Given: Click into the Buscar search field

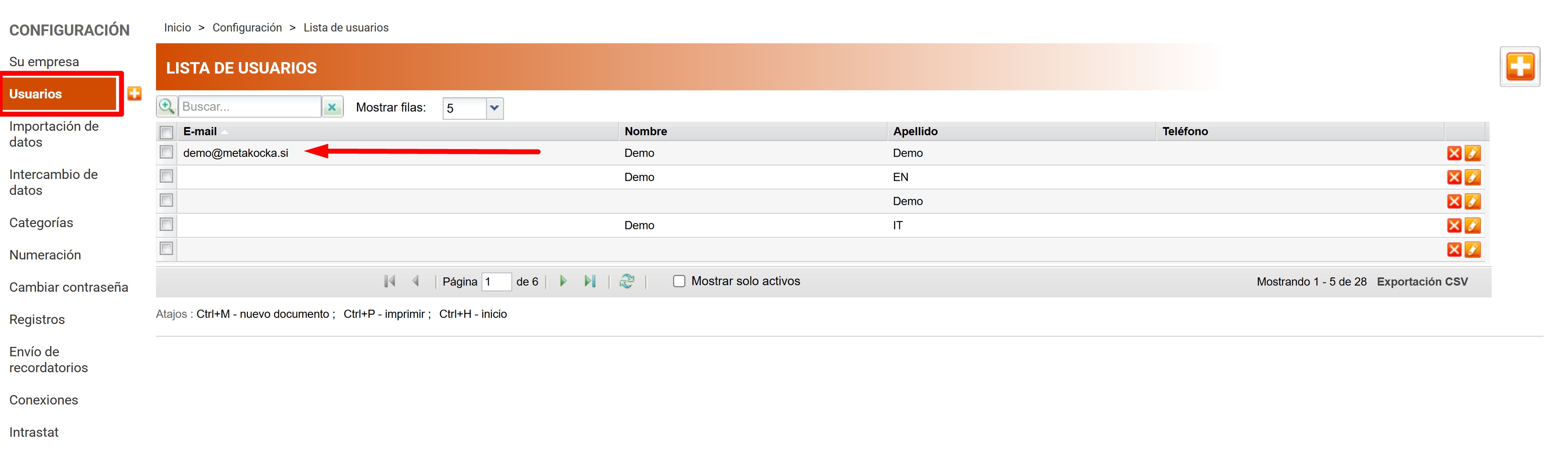Looking at the screenshot, I should tap(249, 107).
